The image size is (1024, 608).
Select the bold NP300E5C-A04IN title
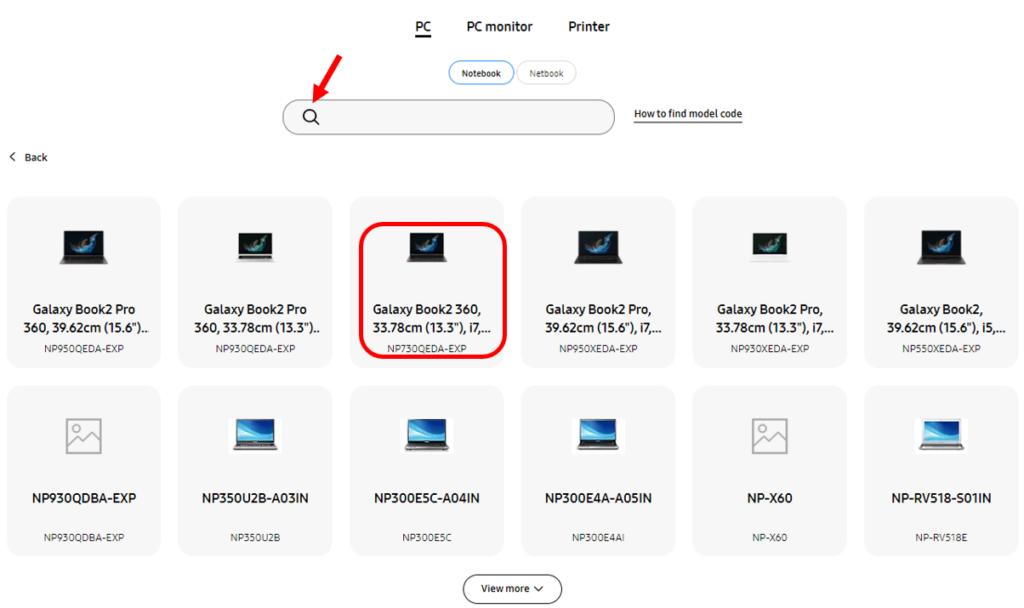[426, 498]
